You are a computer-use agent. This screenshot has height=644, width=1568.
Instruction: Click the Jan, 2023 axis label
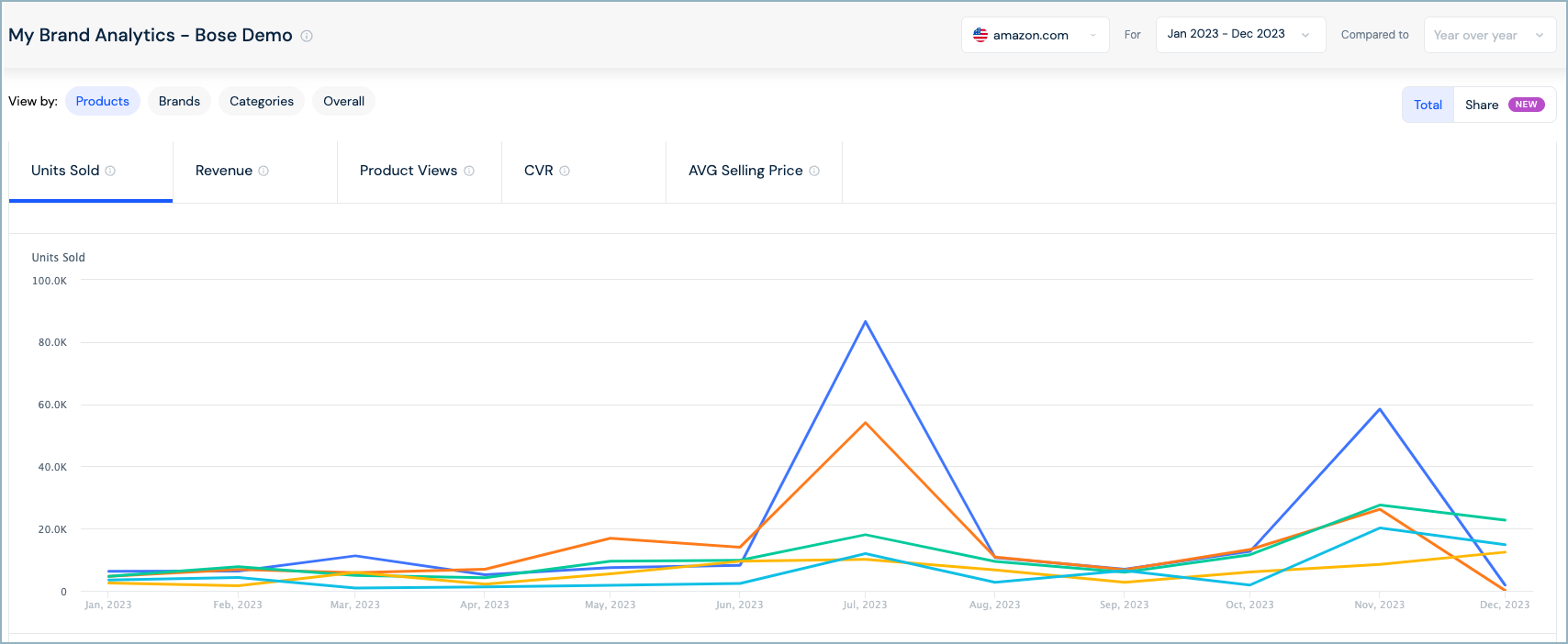[x=108, y=605]
